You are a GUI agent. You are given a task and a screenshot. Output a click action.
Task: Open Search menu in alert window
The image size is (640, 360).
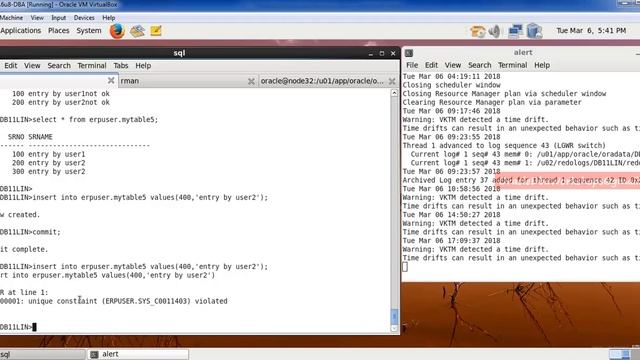tap(480, 65)
